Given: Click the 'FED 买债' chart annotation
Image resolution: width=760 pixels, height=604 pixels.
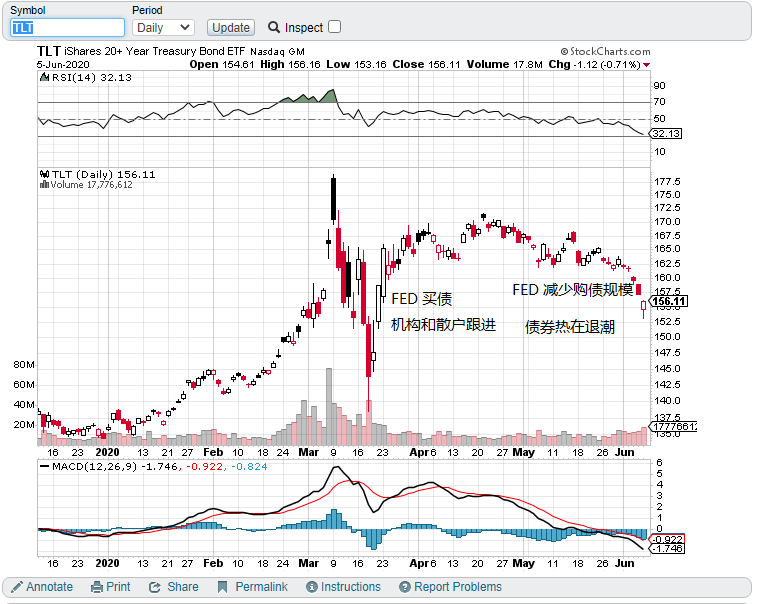Looking at the screenshot, I should 421,299.
